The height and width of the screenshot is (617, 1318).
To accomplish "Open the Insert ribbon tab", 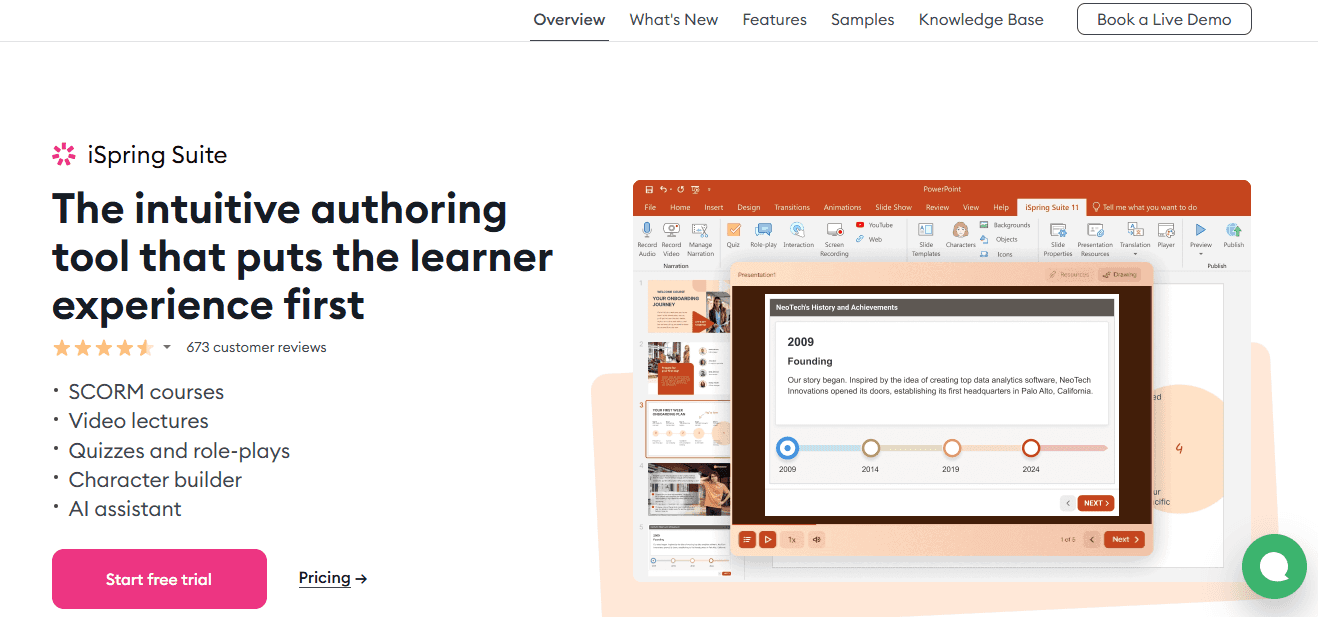I will [713, 207].
